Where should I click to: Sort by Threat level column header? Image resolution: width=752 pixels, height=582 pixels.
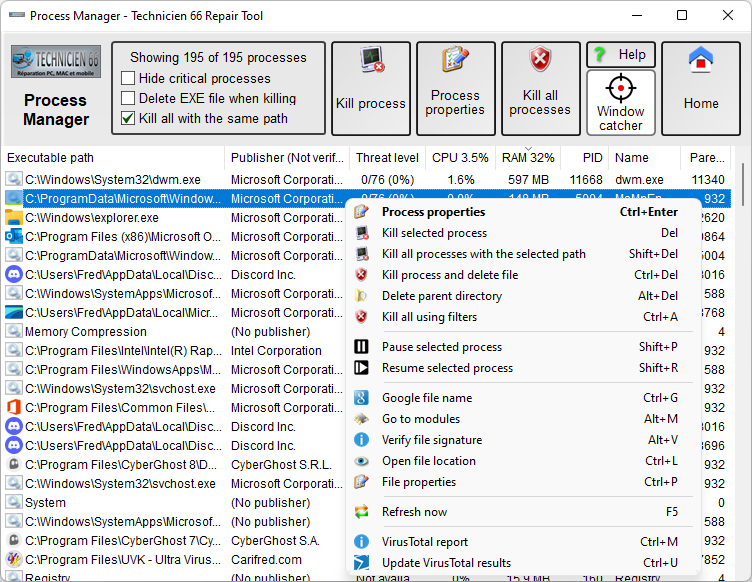click(x=387, y=158)
